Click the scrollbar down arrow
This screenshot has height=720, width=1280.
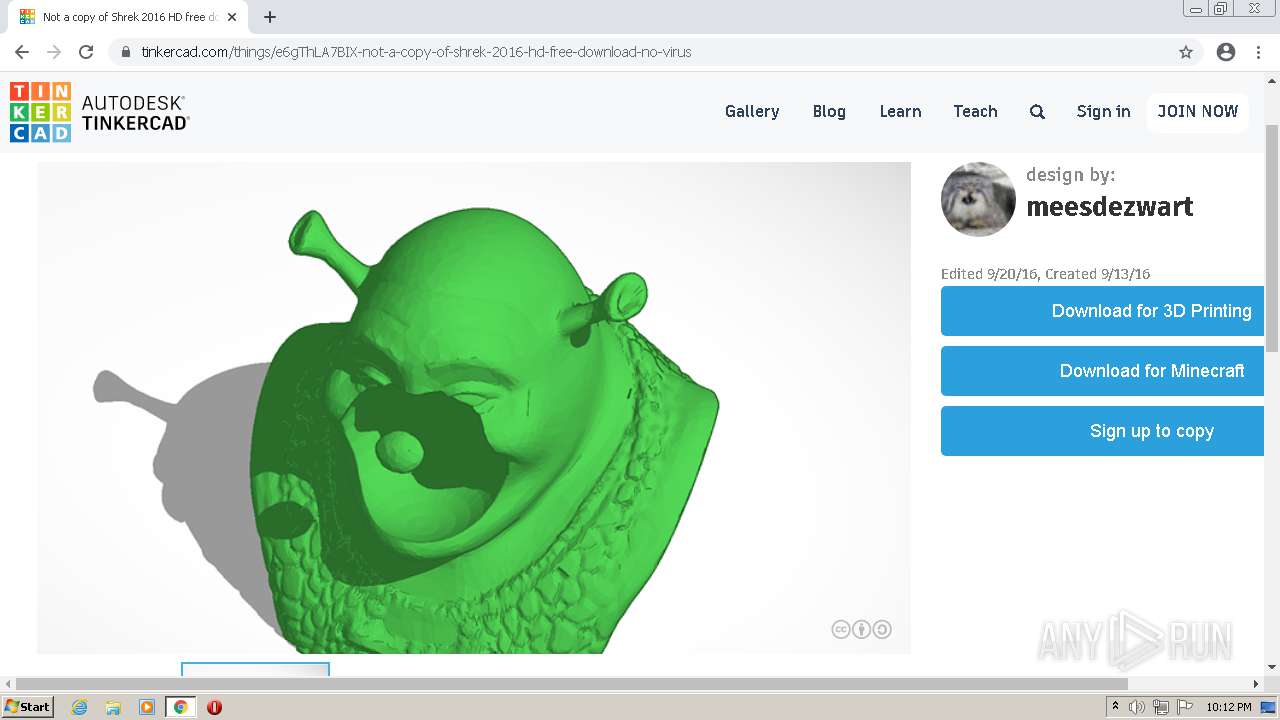pyautogui.click(x=1272, y=667)
